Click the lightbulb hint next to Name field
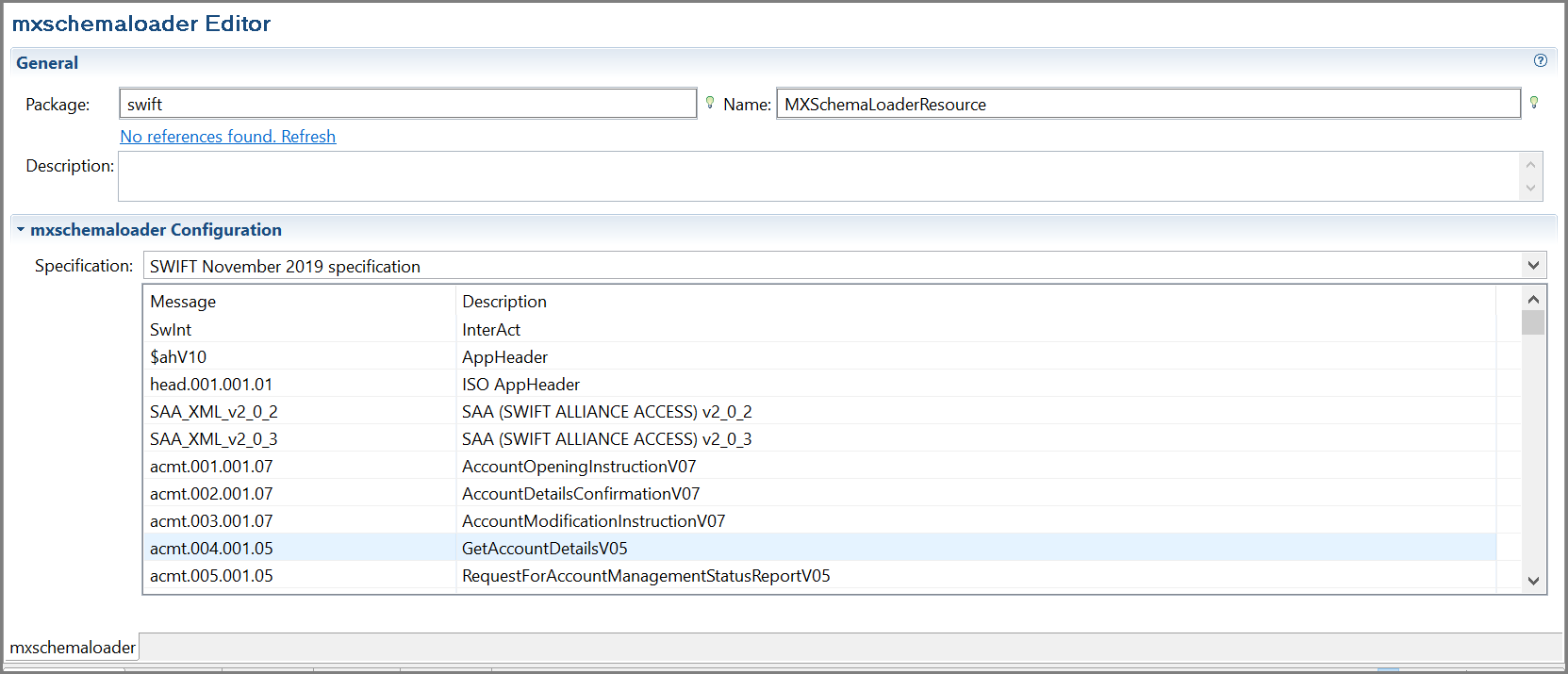This screenshot has height=674, width=1568. coord(1534,103)
